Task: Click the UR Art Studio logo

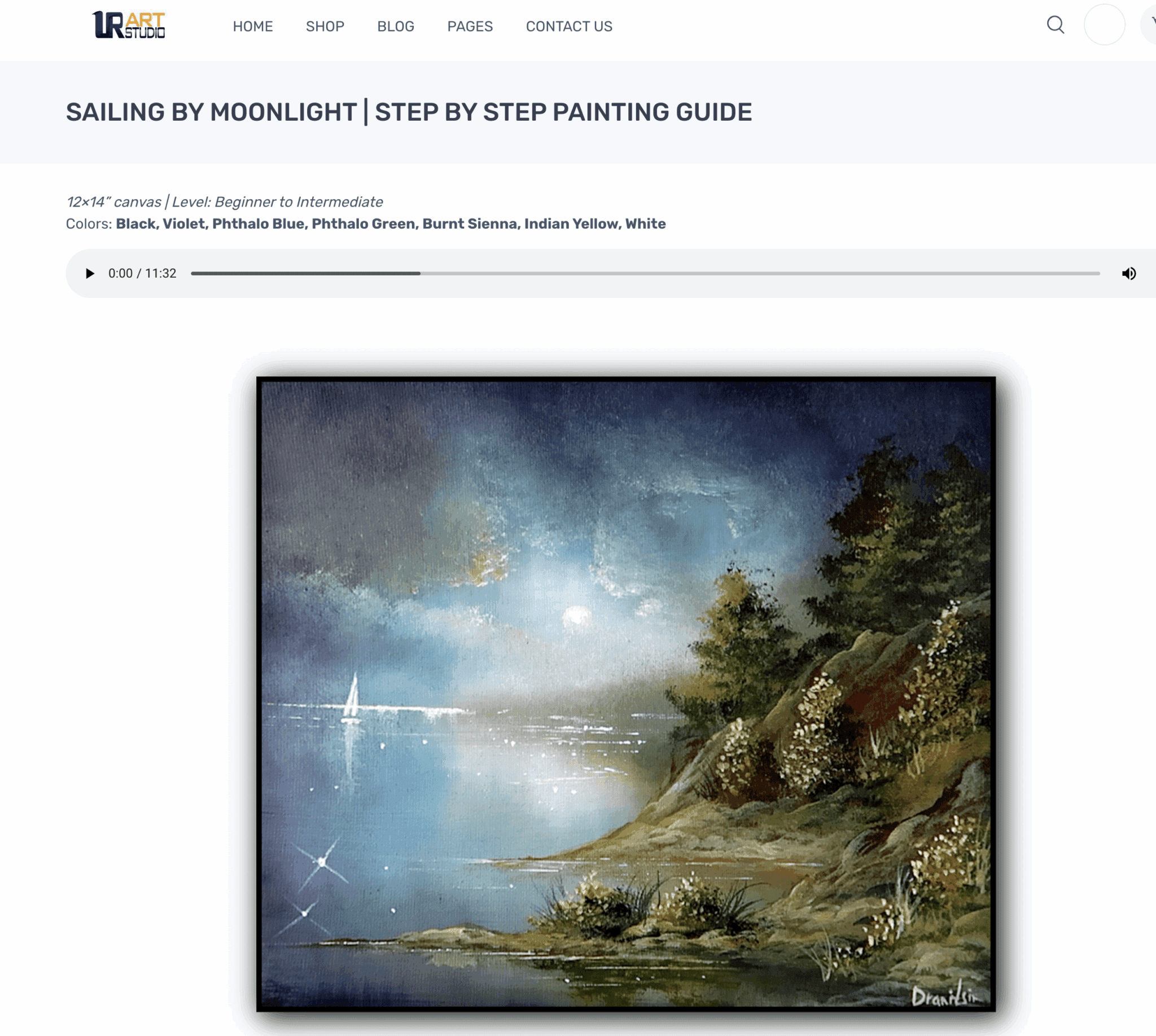Action: (129, 25)
